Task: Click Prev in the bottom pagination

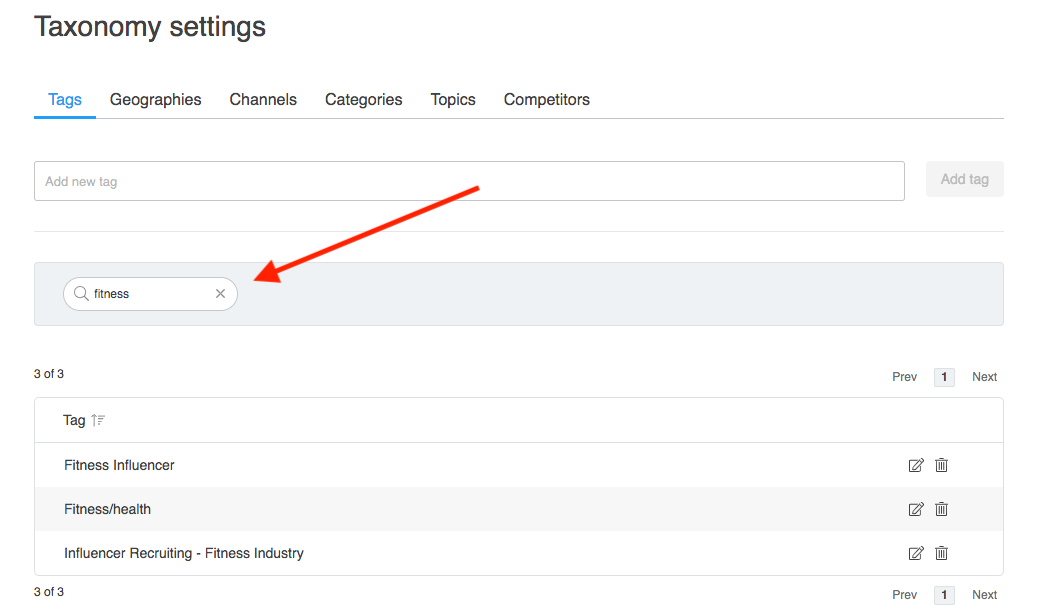Action: pos(904,594)
